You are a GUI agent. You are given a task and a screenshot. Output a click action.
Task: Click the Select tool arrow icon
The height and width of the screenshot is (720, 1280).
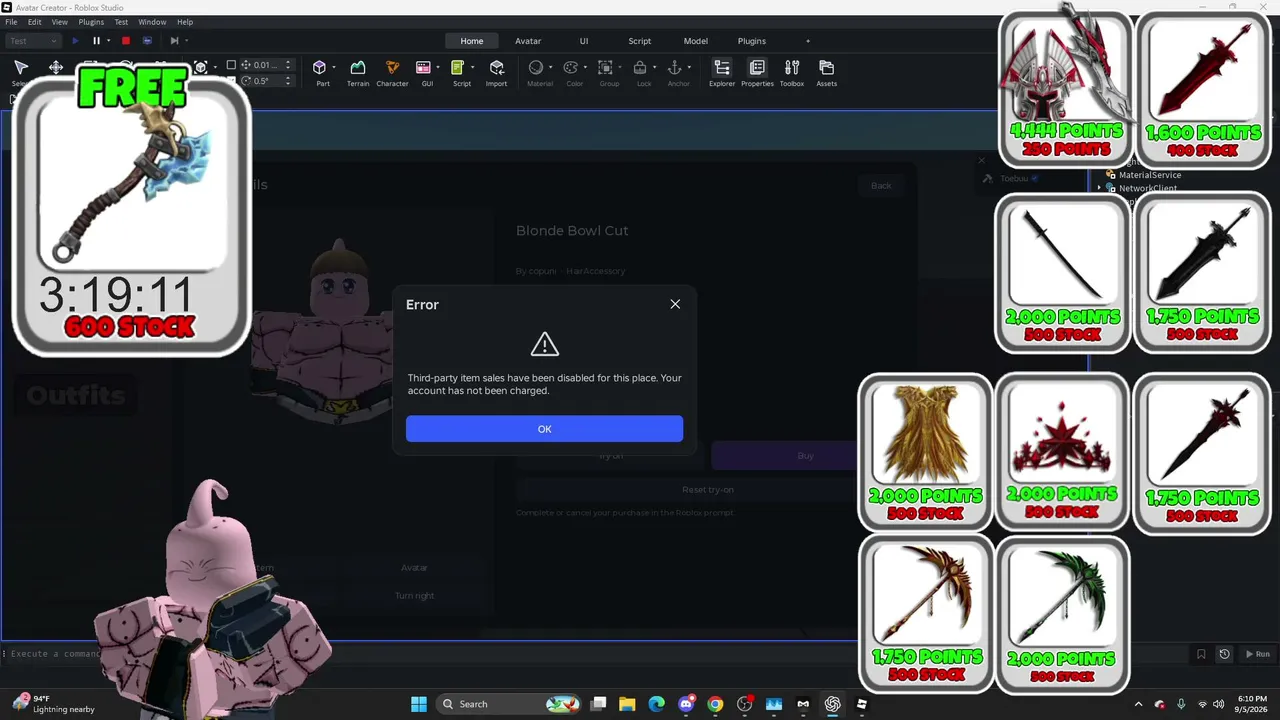click(20, 67)
